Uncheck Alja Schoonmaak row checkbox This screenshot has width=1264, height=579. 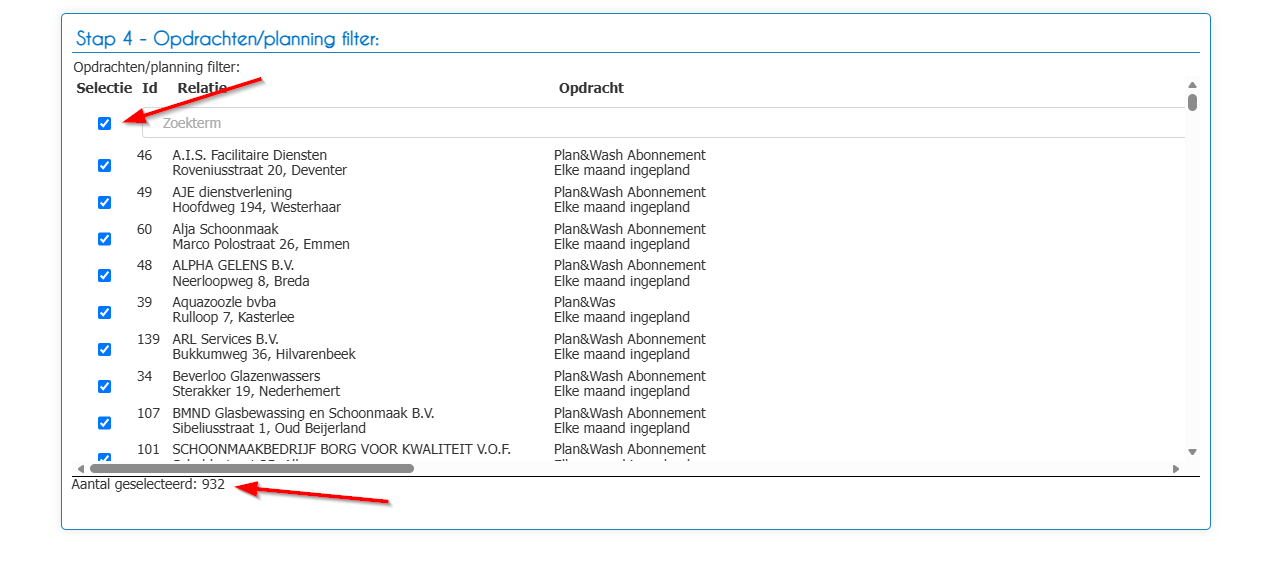tap(104, 239)
